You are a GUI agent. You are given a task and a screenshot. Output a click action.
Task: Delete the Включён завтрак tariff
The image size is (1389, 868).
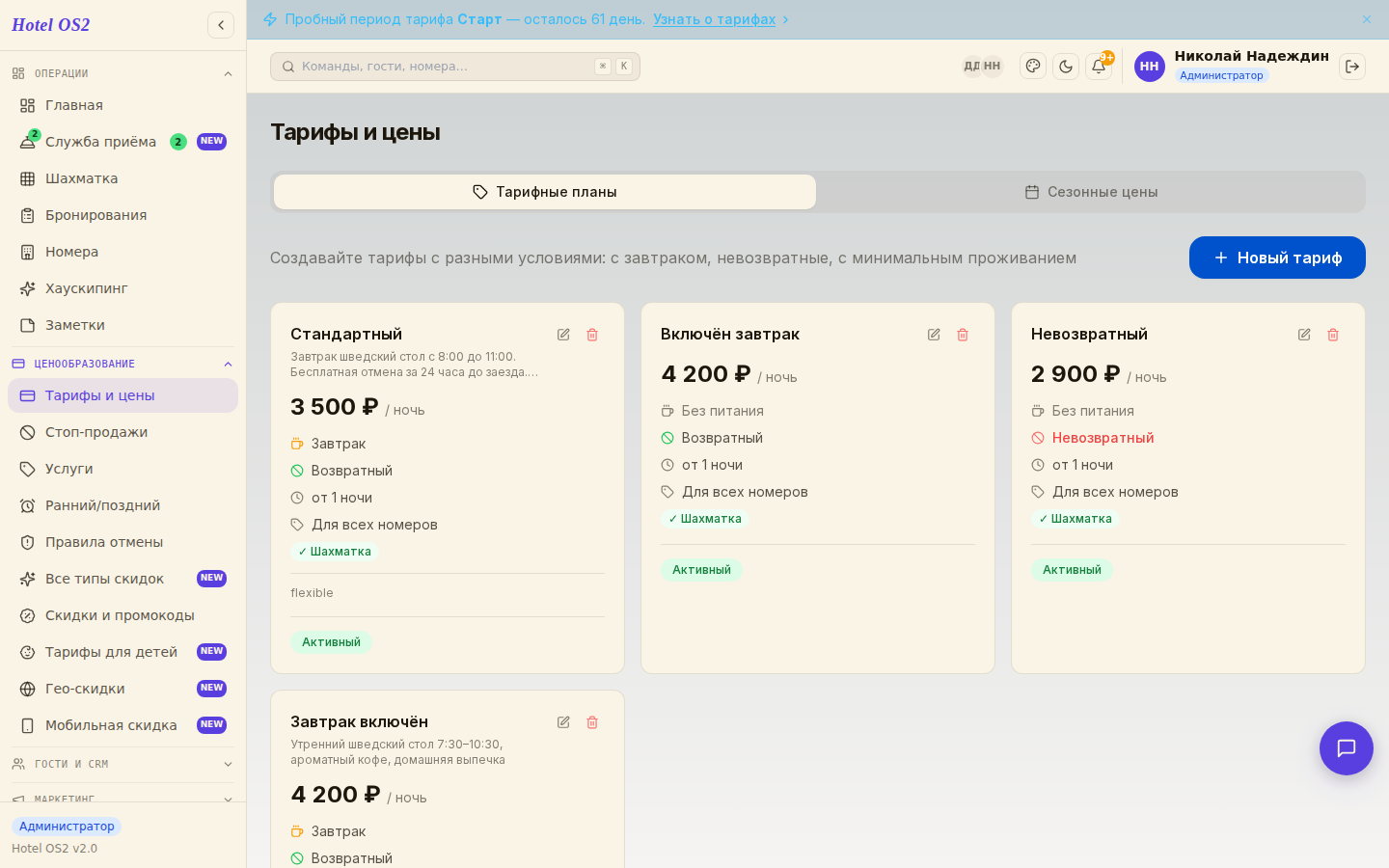click(x=963, y=335)
